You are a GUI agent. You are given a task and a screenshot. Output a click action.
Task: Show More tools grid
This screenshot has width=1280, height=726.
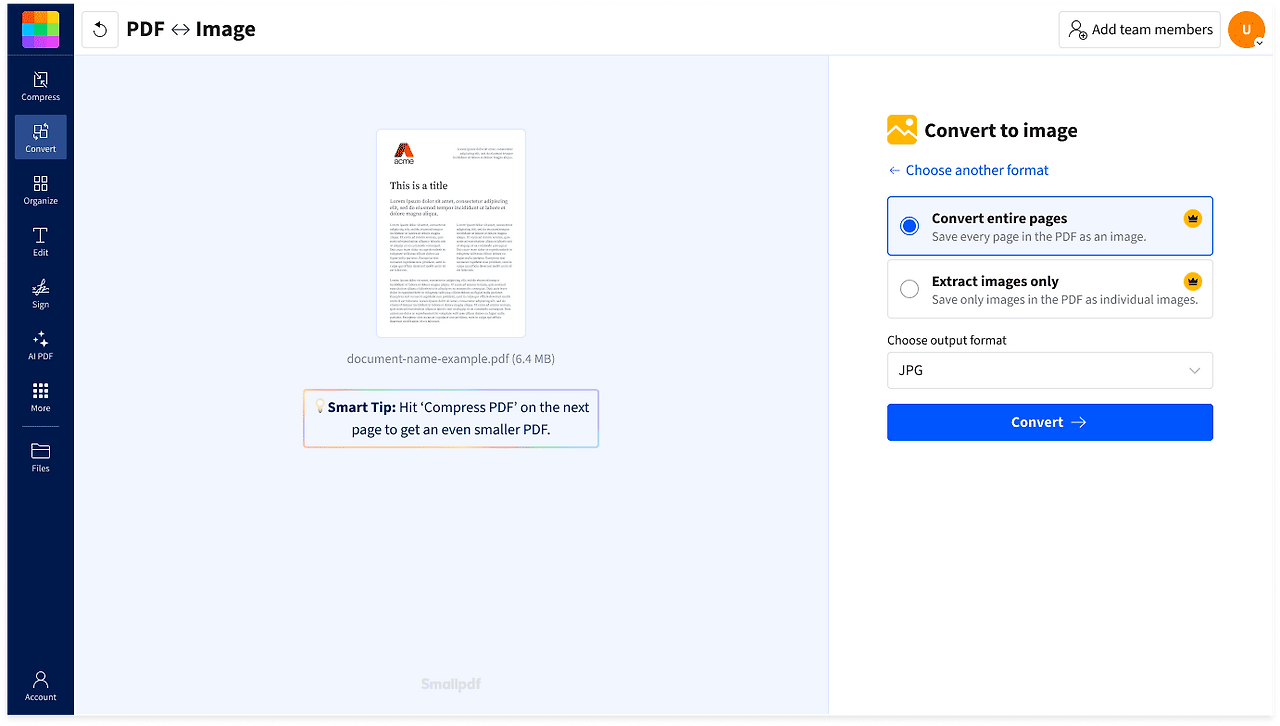[40, 397]
